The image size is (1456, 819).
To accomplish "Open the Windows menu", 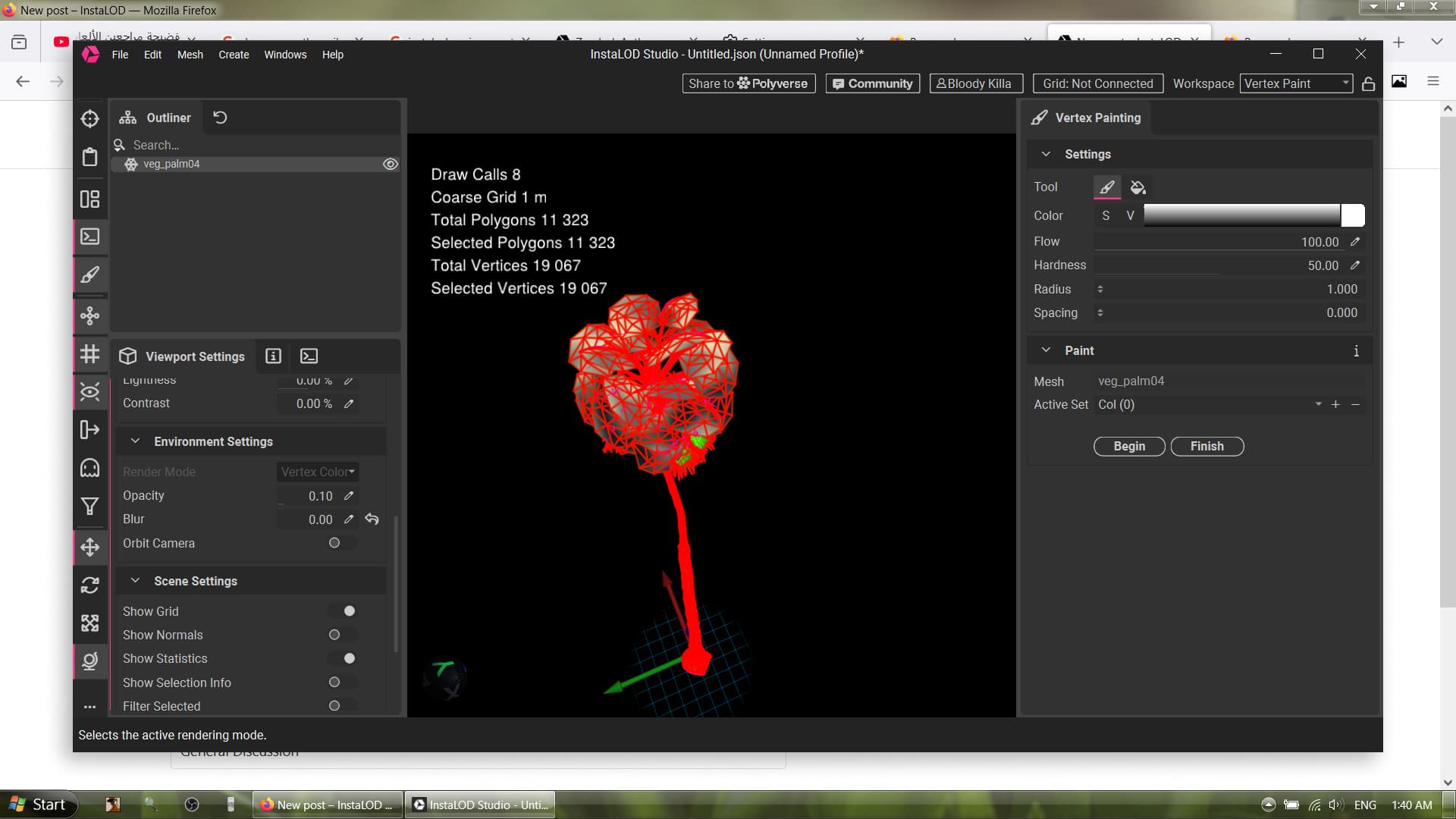I will point(285,55).
